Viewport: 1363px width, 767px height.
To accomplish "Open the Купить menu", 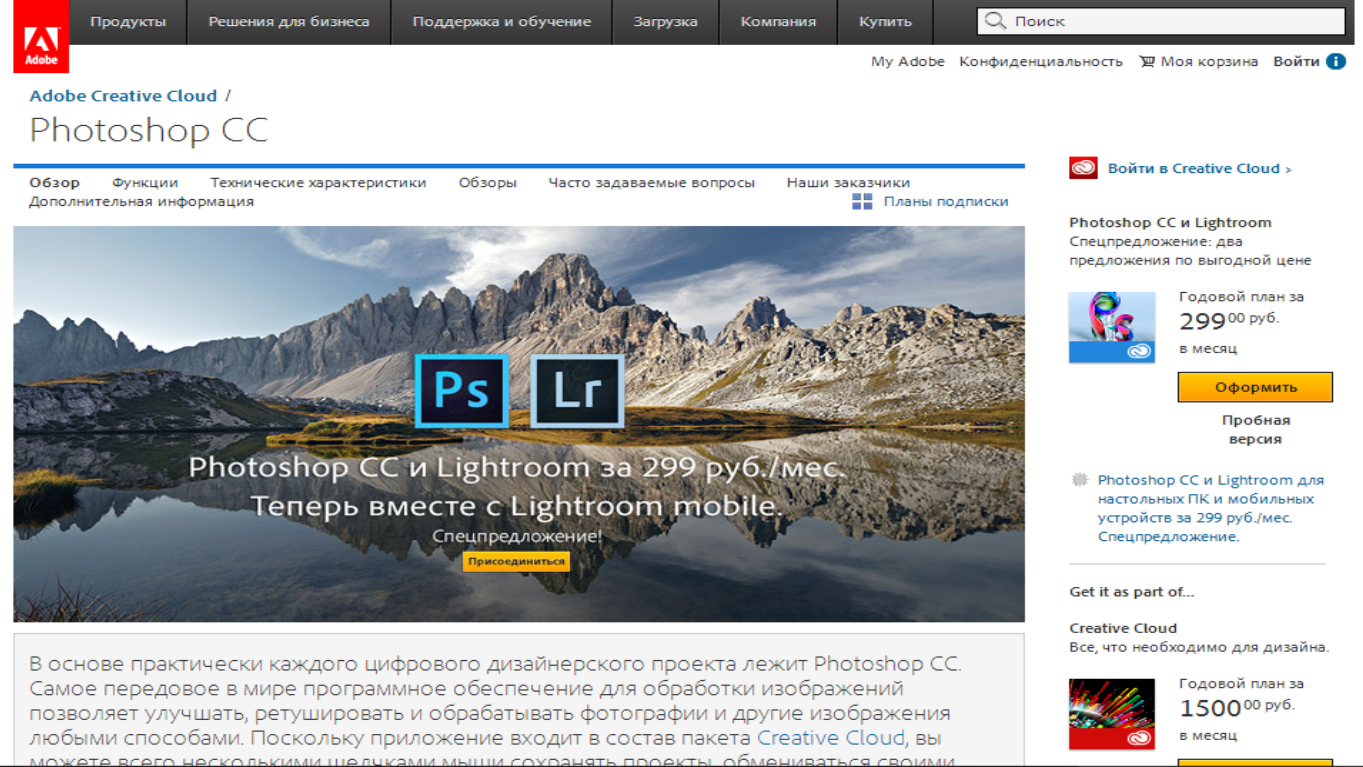I will tap(886, 22).
